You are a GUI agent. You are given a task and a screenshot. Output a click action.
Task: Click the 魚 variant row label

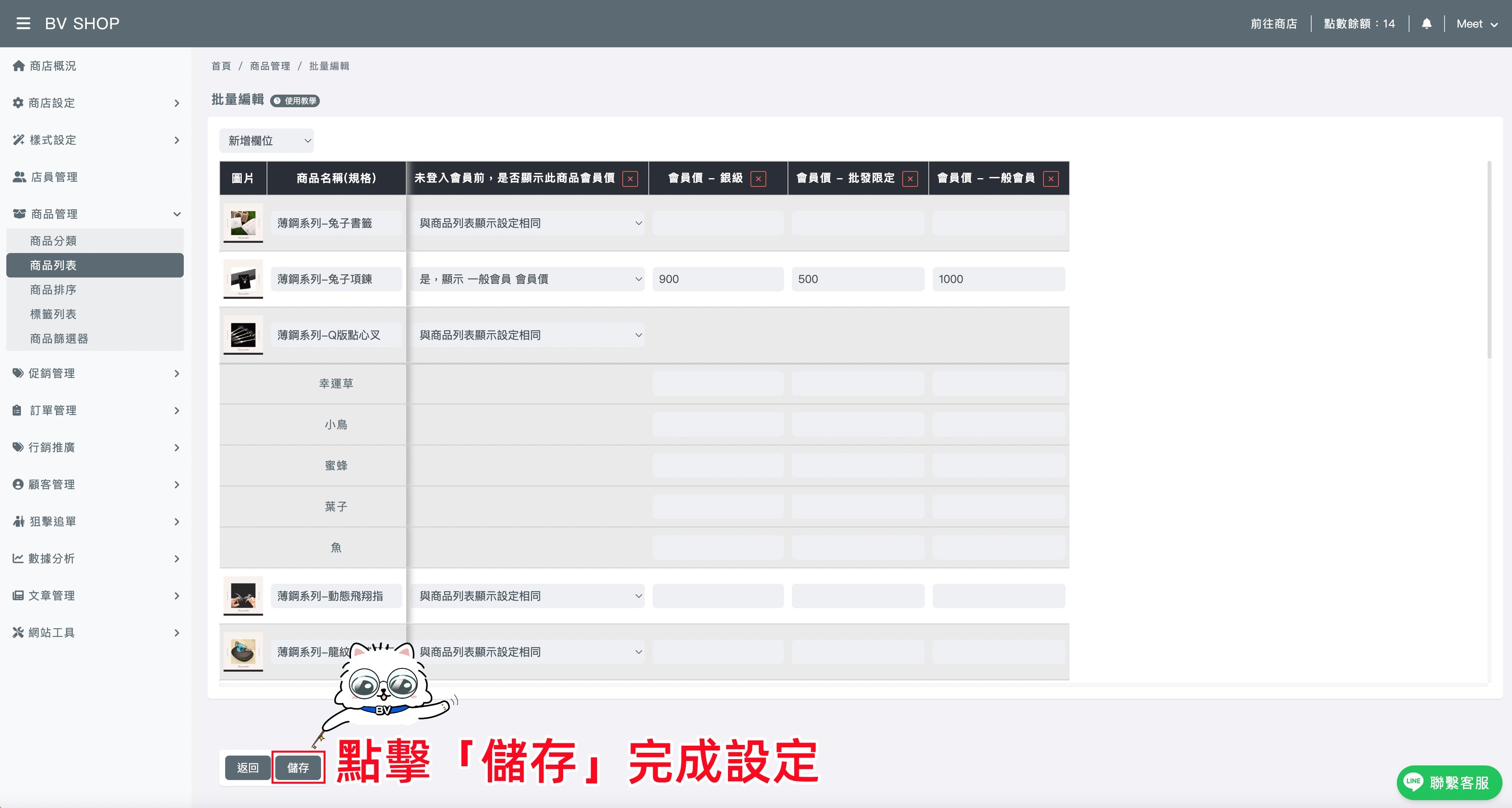336,547
